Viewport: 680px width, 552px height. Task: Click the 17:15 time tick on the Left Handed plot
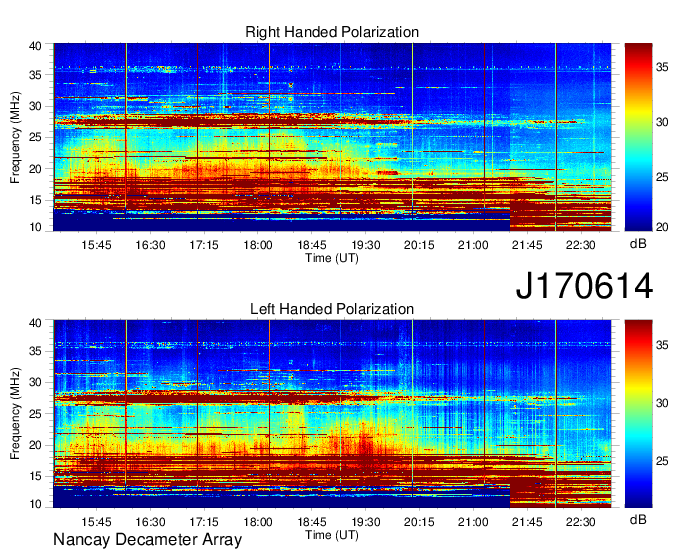click(204, 522)
